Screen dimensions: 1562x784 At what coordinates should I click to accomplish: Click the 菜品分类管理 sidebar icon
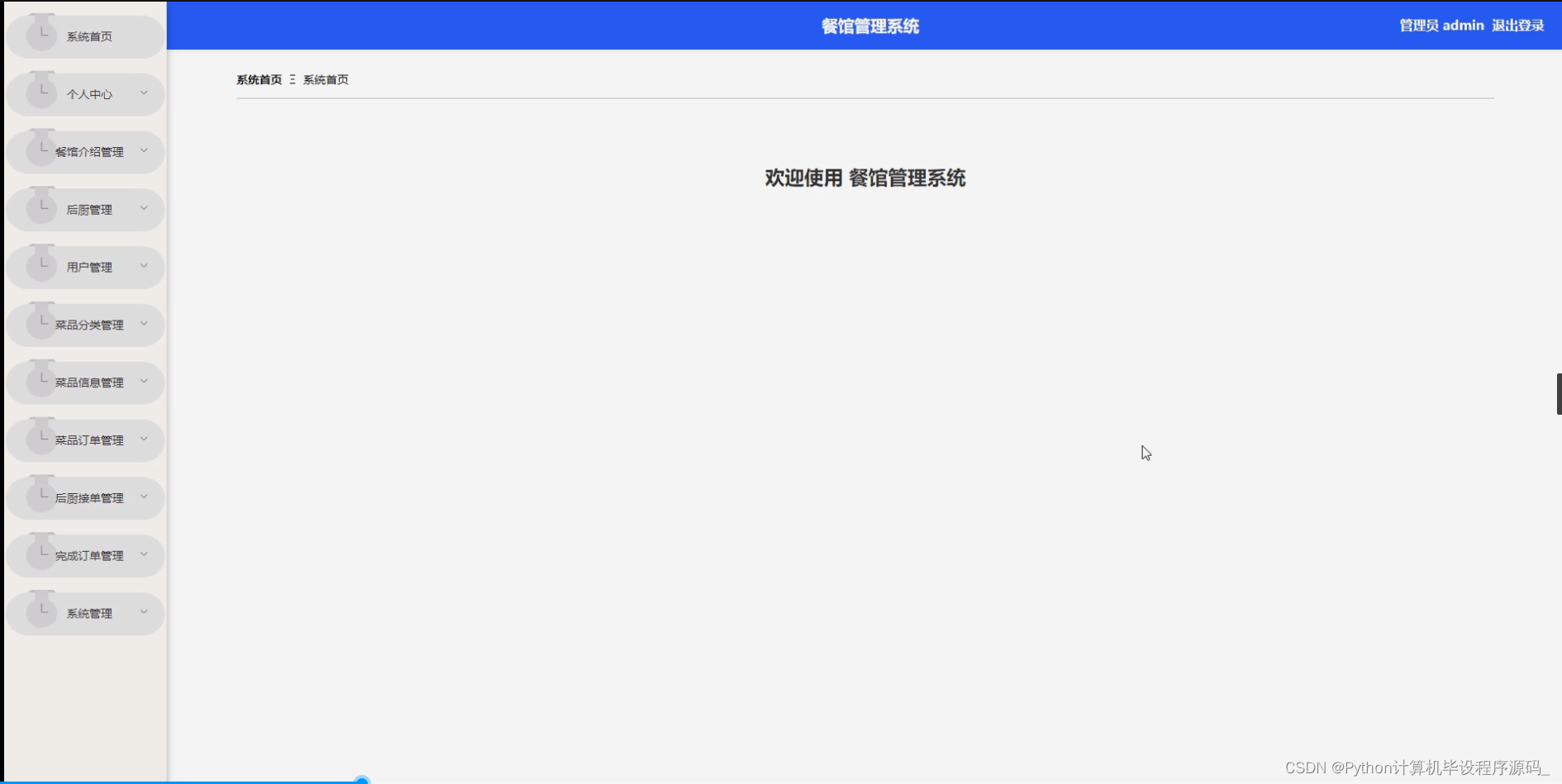(x=41, y=322)
